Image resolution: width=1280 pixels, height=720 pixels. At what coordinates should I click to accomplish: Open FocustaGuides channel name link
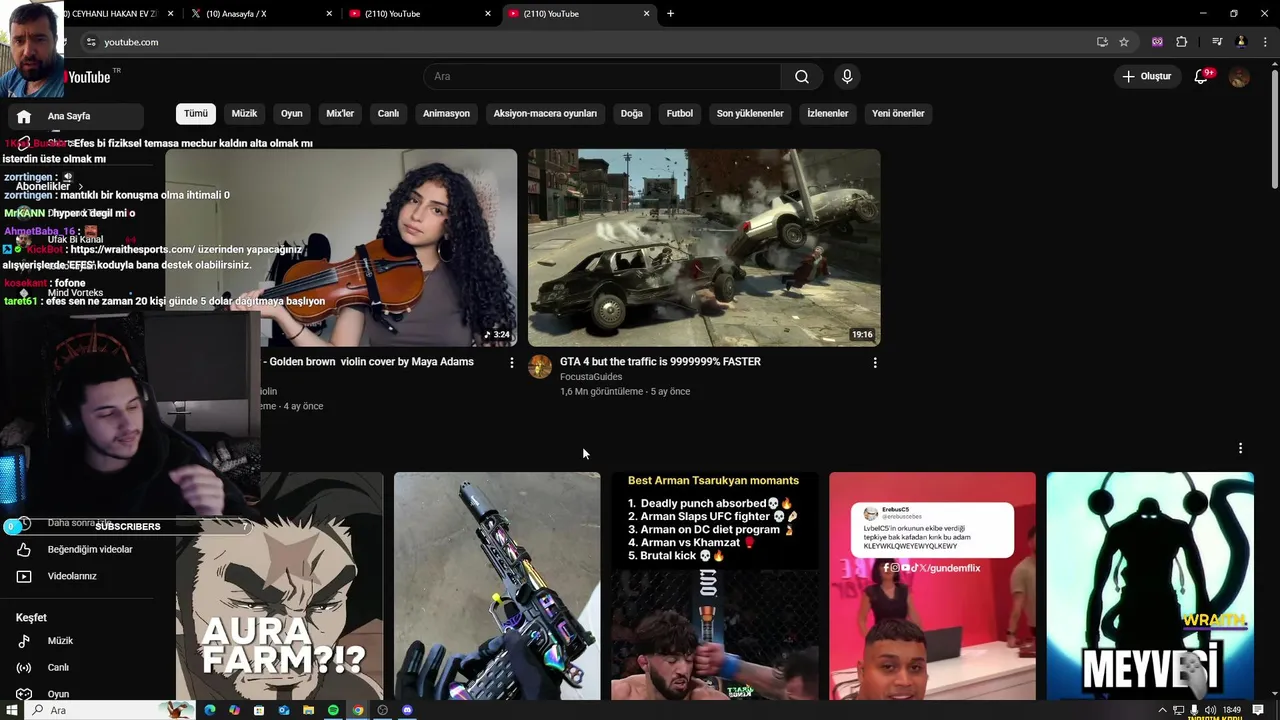[591, 377]
